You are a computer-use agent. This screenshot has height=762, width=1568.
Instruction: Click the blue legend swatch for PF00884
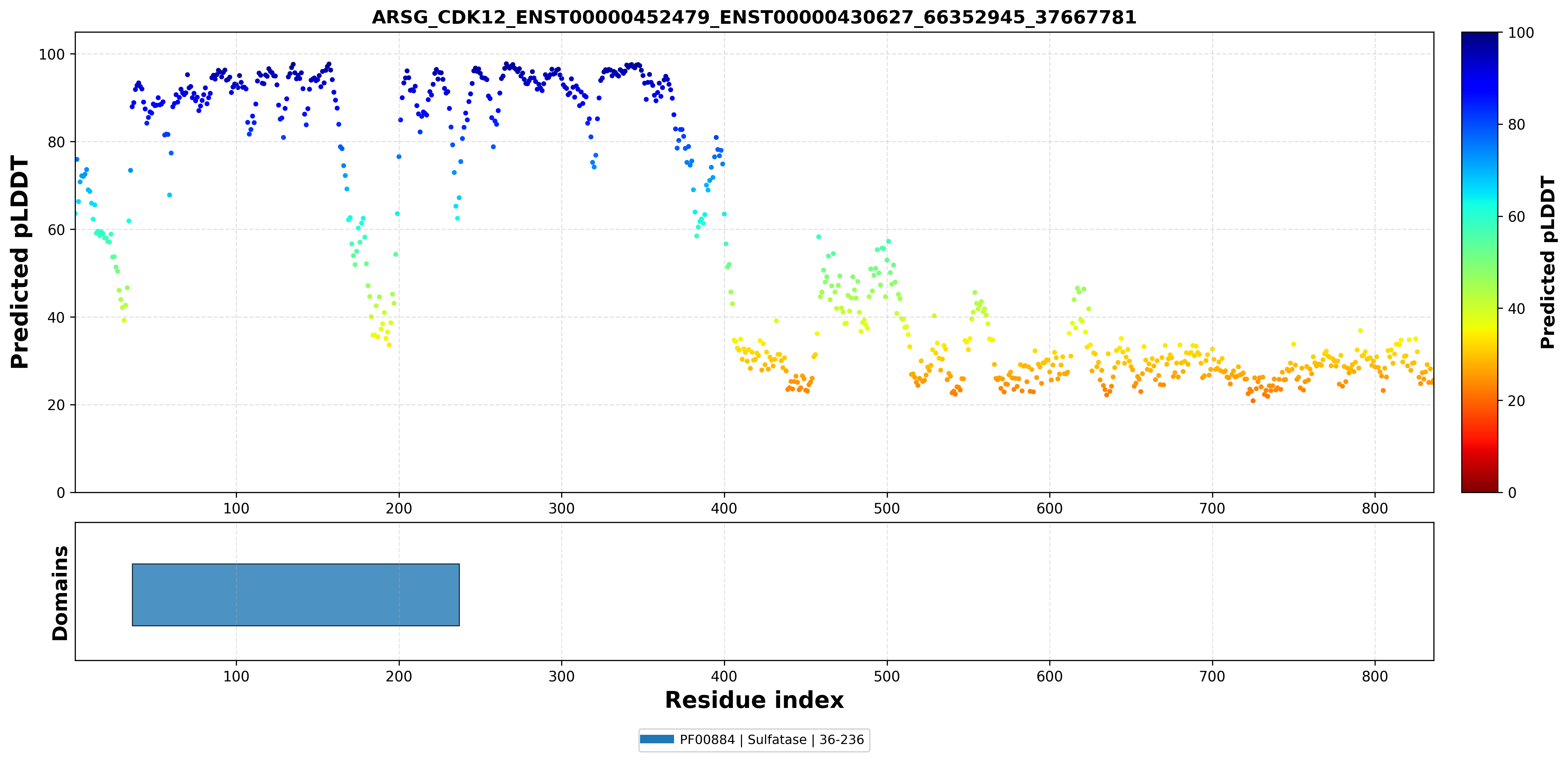pyautogui.click(x=657, y=740)
